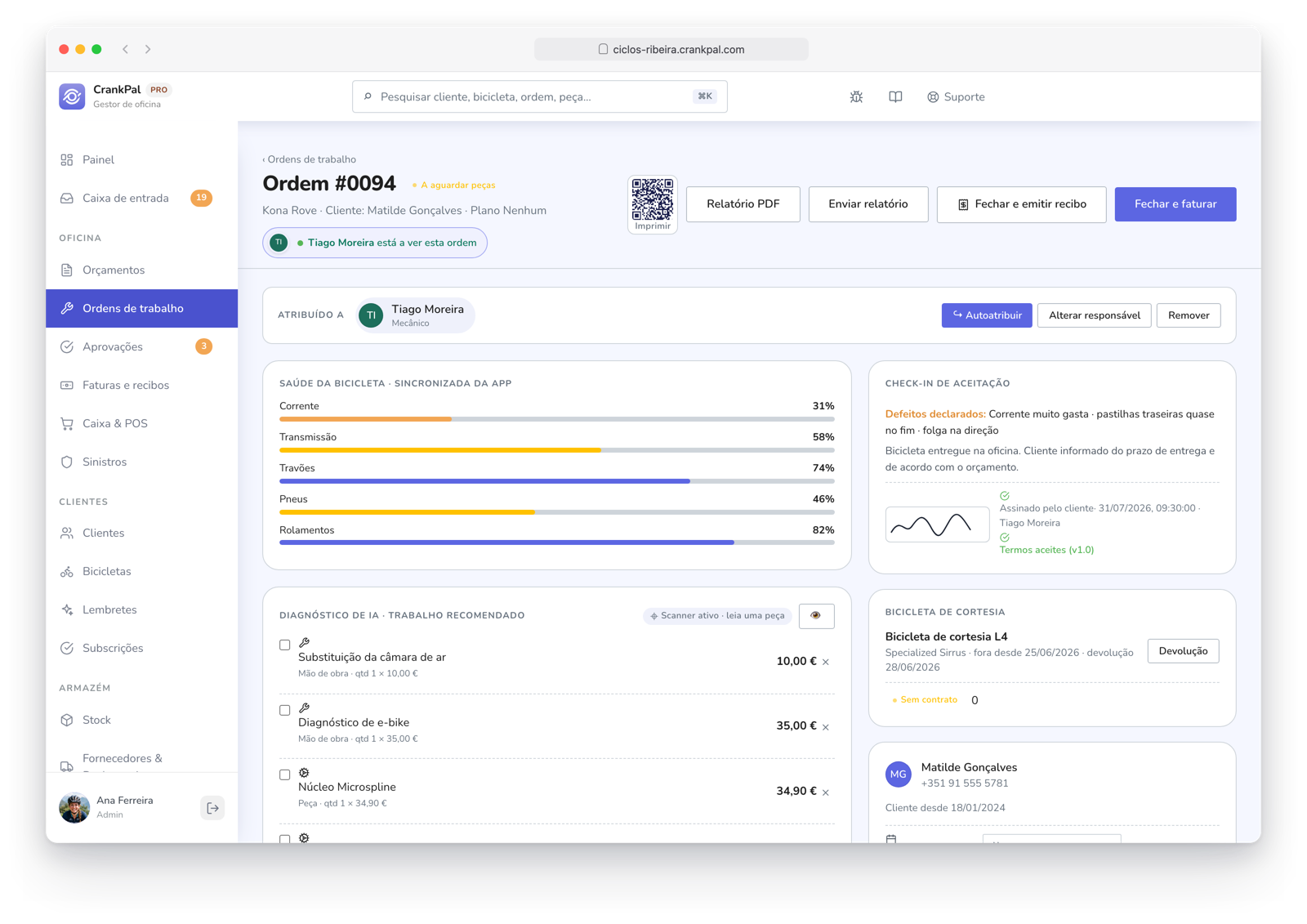The height and width of the screenshot is (924, 1307).
Task: Click the Remover assignee button
Action: (x=1189, y=315)
